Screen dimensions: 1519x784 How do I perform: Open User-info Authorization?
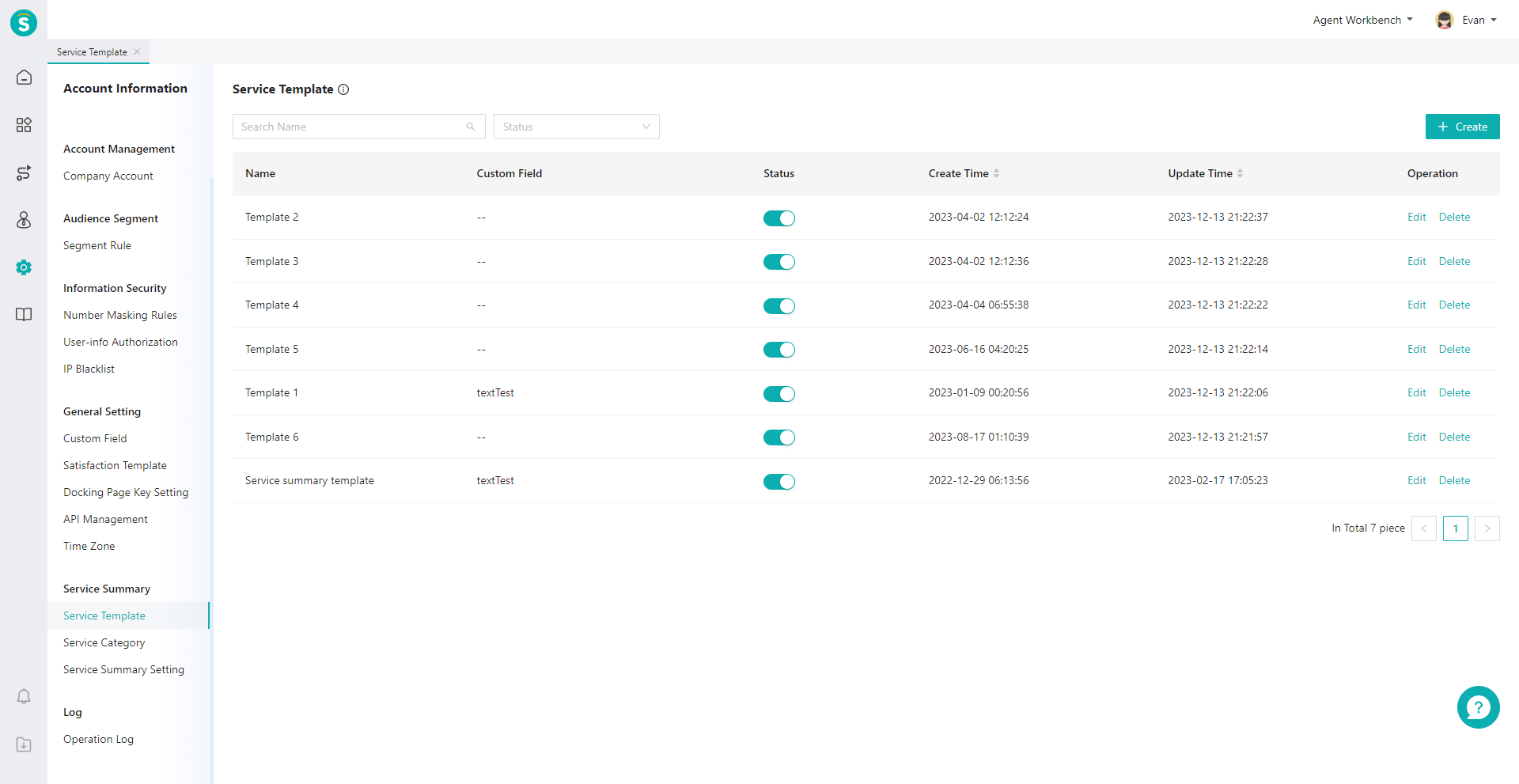tap(120, 342)
